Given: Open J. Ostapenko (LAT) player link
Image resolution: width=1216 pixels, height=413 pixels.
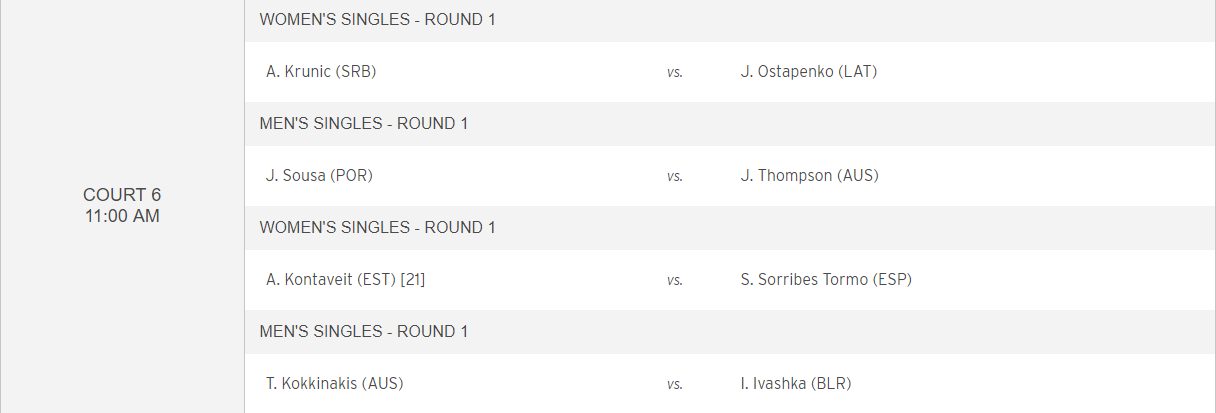Looking at the screenshot, I should coord(809,71).
